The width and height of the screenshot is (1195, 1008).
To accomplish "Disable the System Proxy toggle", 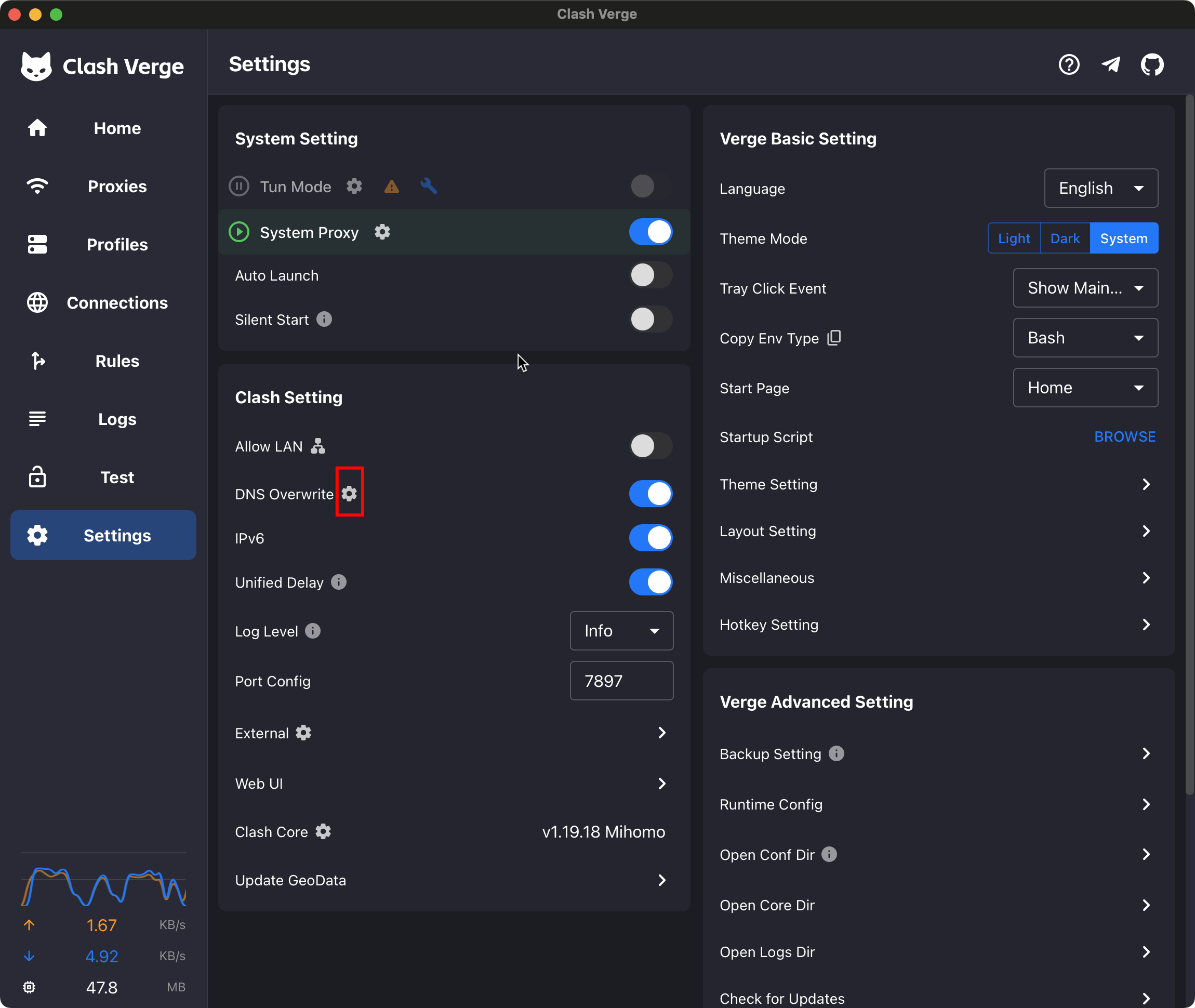I will click(650, 232).
